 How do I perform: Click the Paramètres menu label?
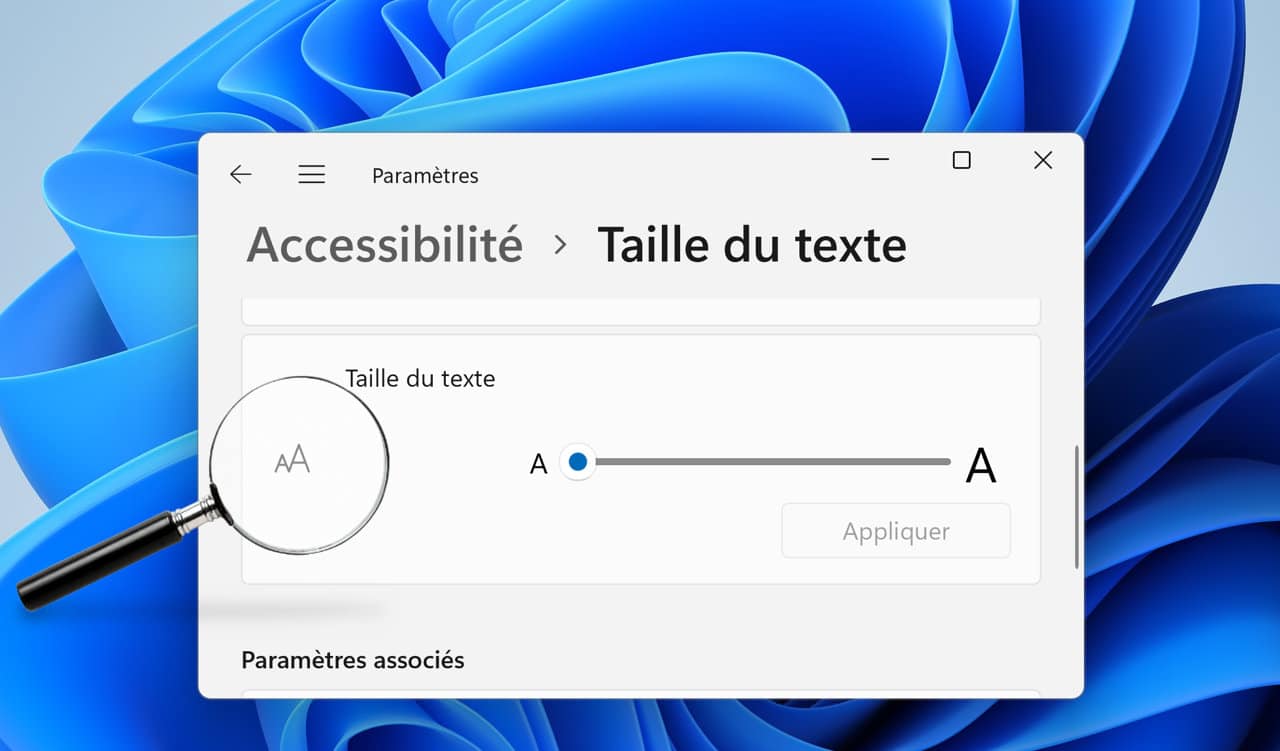point(424,175)
